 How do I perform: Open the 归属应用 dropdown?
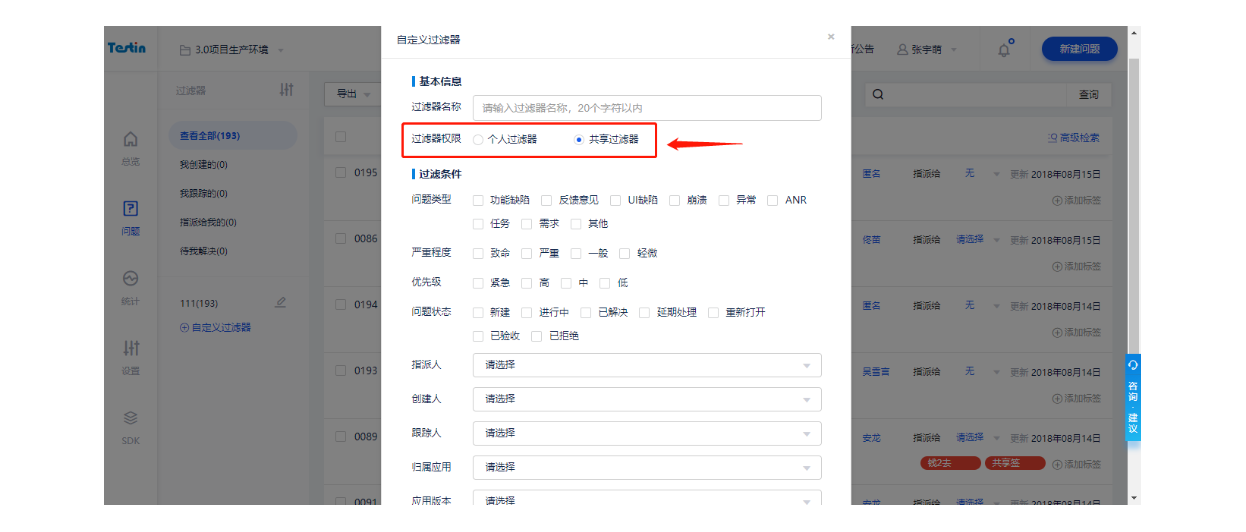[647, 467]
